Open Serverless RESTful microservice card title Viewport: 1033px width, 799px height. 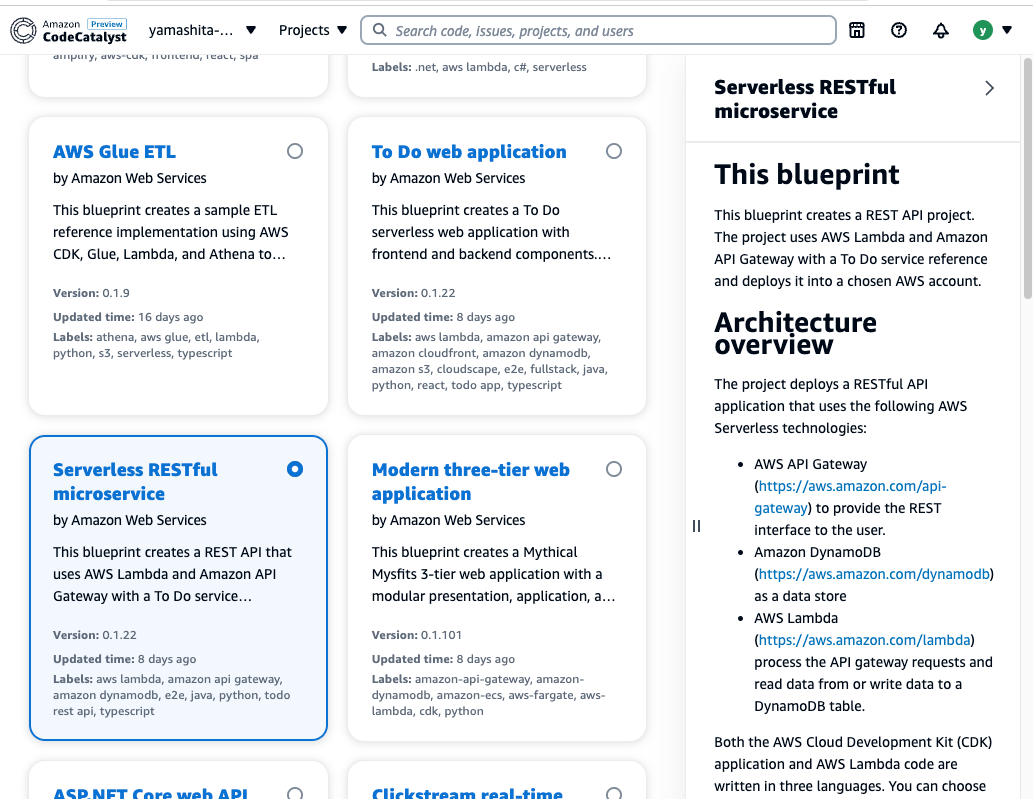135,482
